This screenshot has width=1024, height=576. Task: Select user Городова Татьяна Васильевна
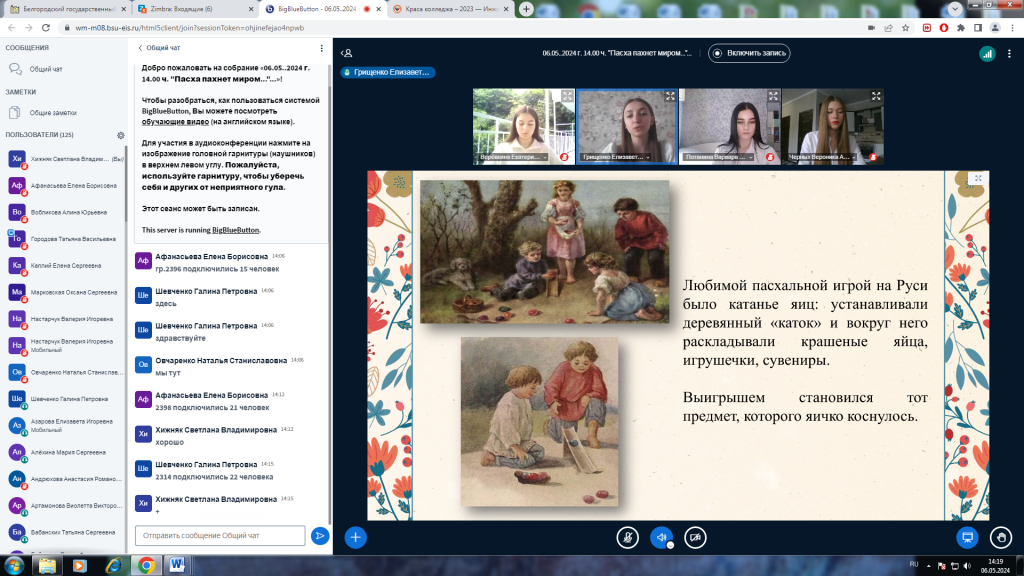tap(63, 239)
